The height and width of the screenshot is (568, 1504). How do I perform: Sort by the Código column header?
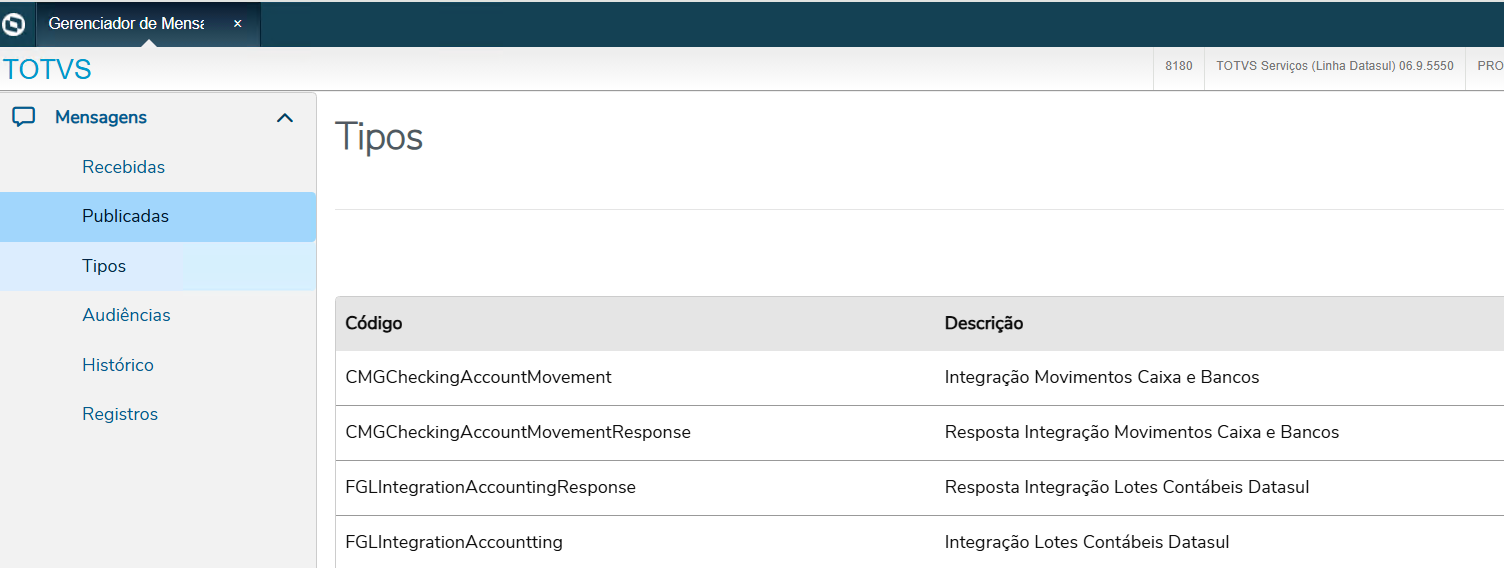point(373,323)
